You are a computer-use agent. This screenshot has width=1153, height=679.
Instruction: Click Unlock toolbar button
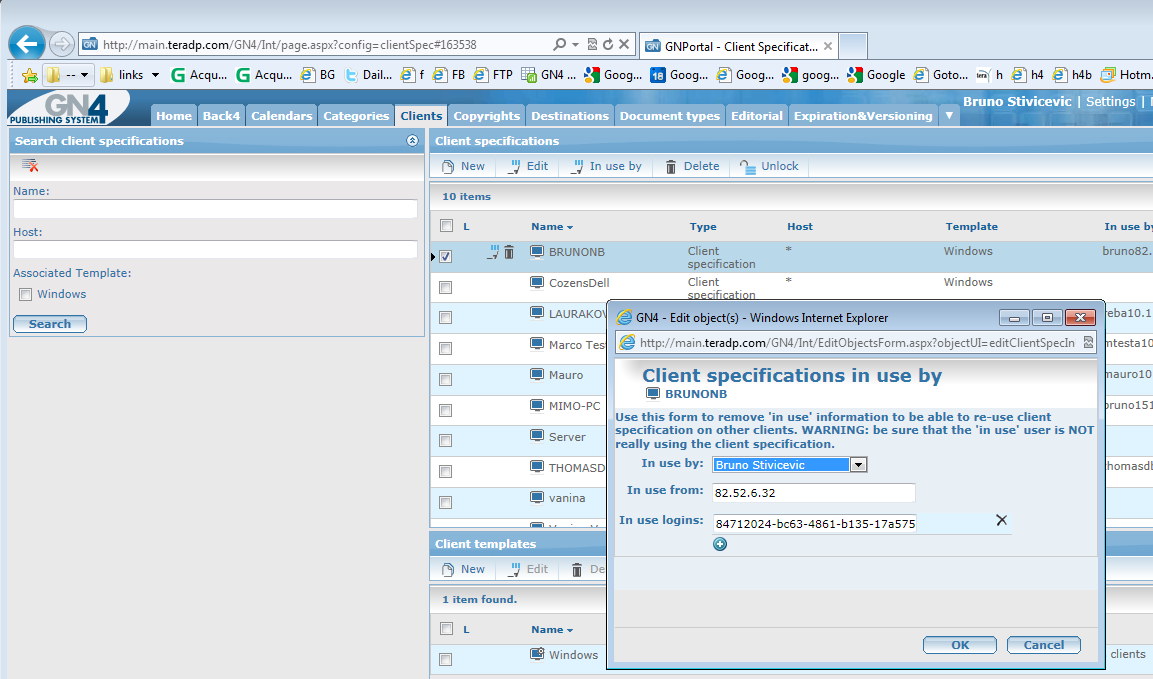[769, 166]
